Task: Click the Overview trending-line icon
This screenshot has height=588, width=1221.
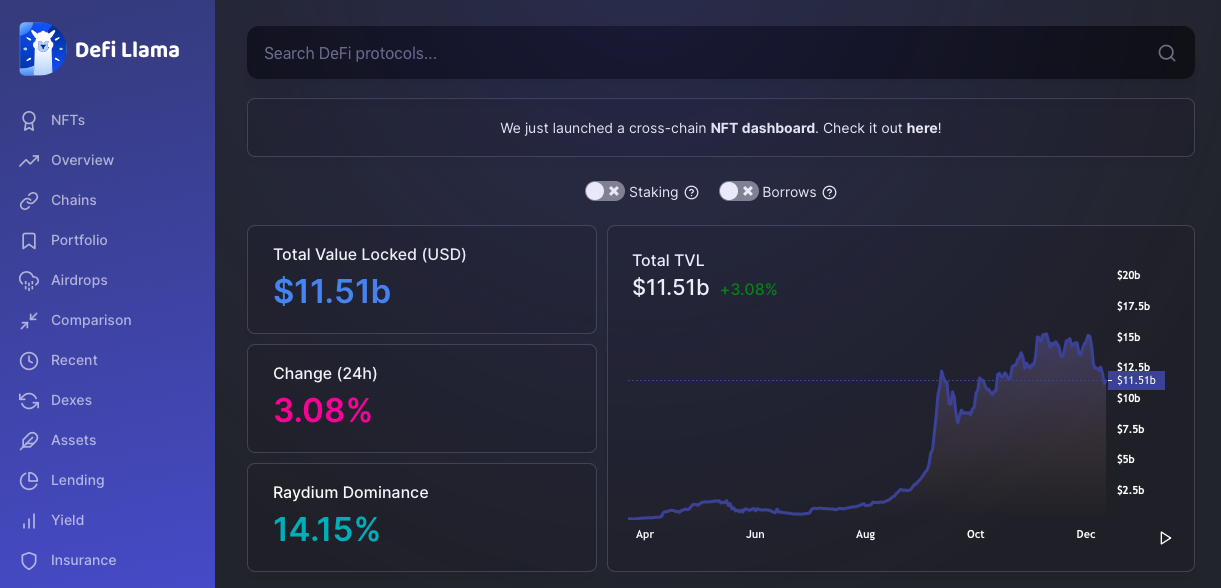Action: pos(29,160)
